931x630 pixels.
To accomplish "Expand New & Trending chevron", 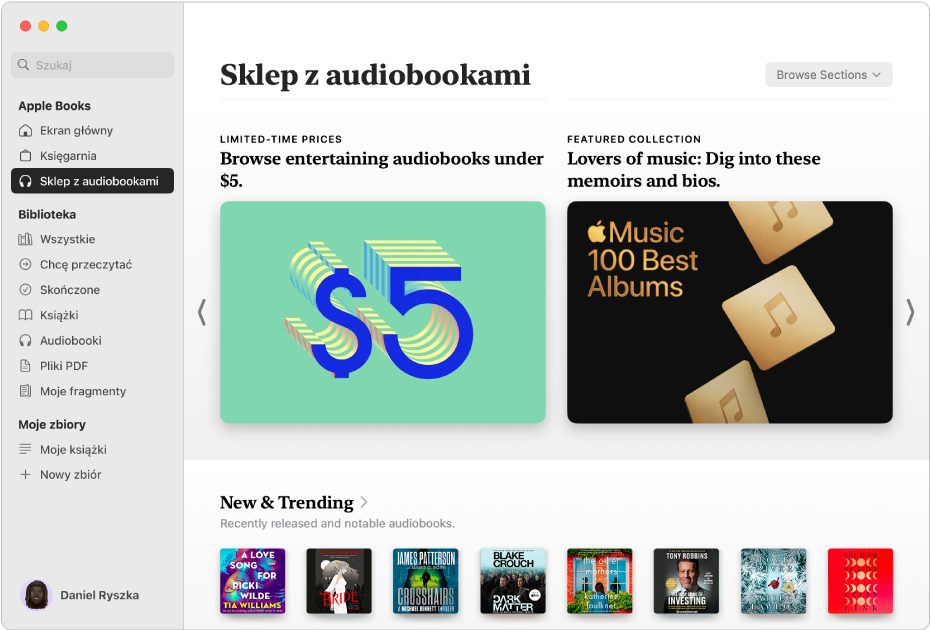I will (364, 502).
